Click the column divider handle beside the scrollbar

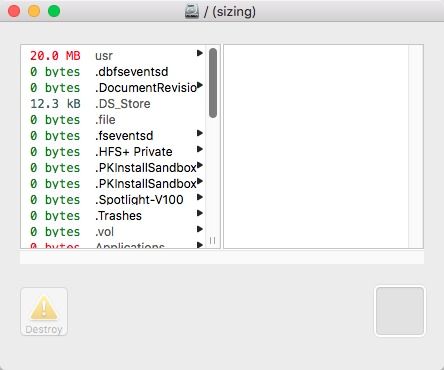click(213, 240)
